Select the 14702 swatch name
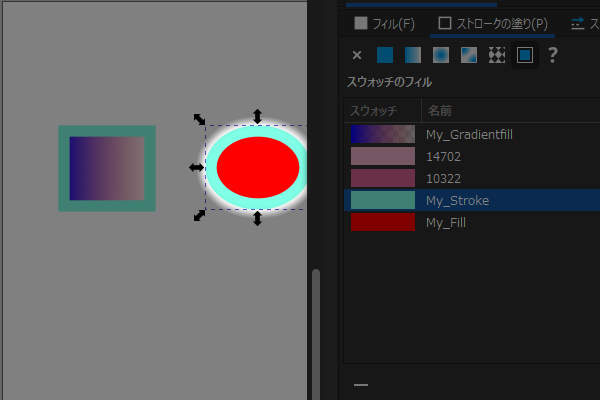This screenshot has width=600, height=400. click(443, 157)
